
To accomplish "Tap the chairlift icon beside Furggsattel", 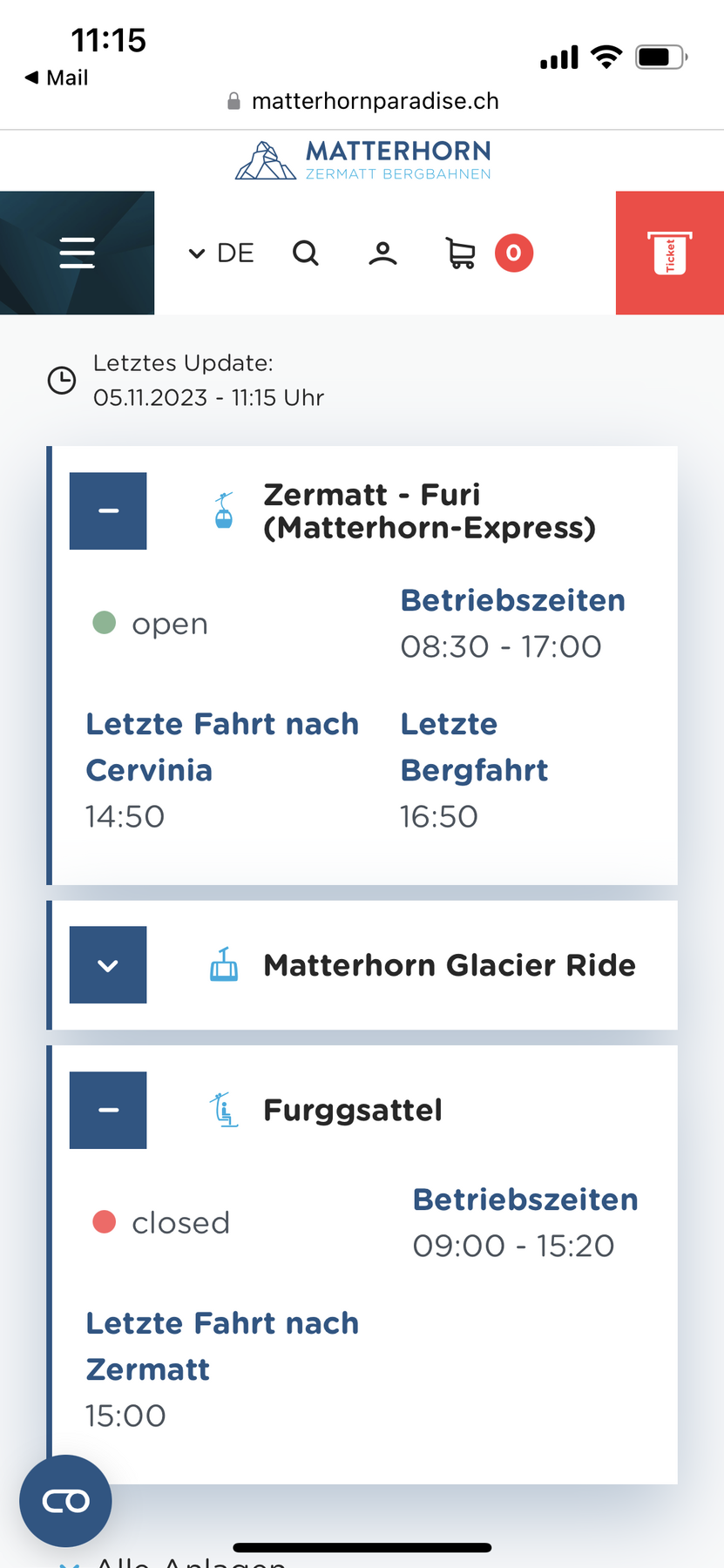I will (224, 1110).
